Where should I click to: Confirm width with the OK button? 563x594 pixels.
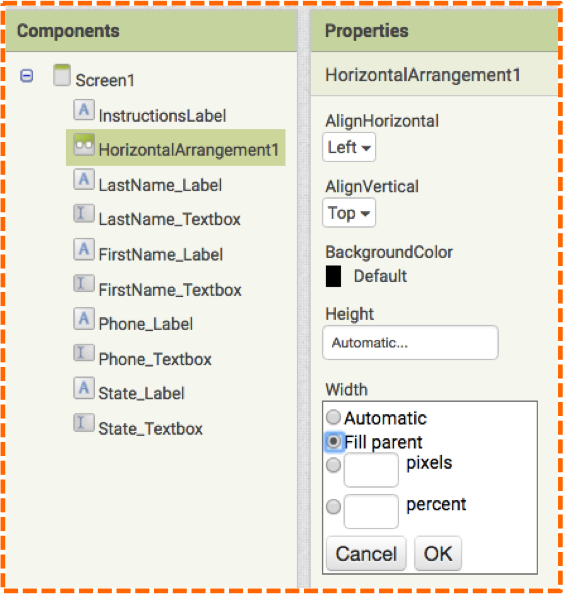pyautogui.click(x=438, y=553)
